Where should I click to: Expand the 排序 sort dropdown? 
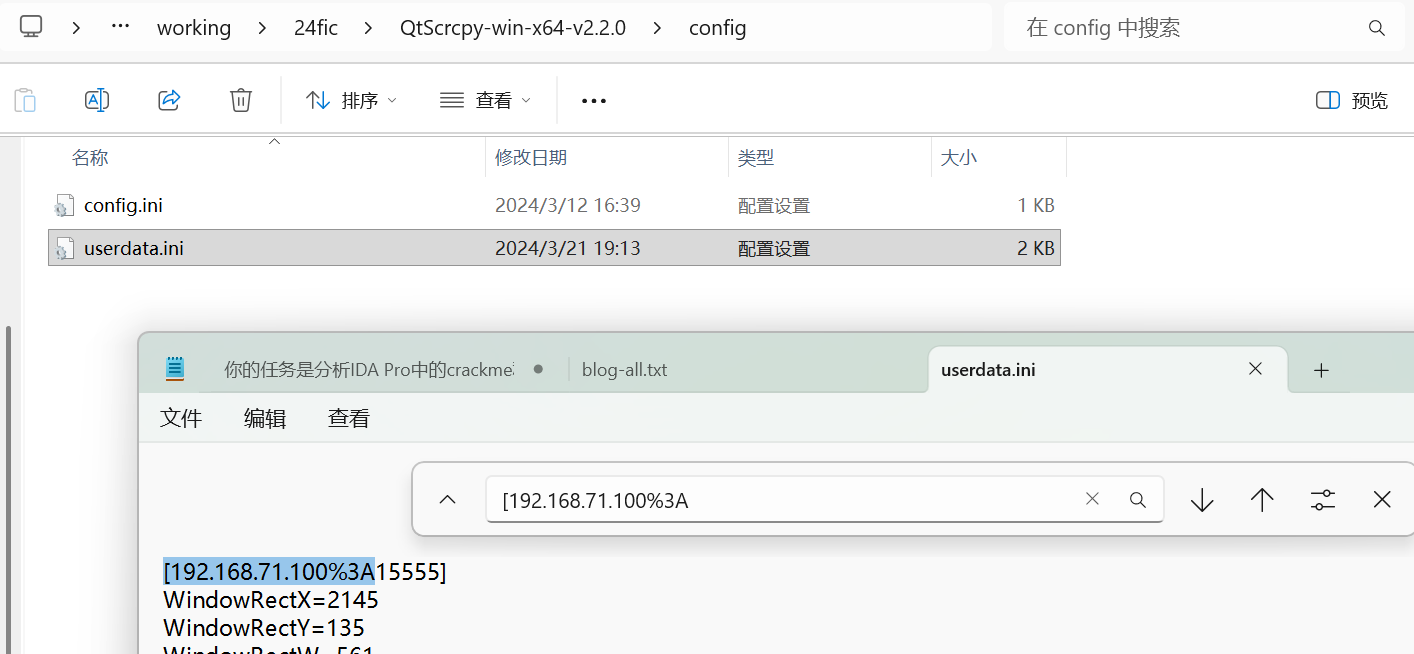pyautogui.click(x=351, y=101)
